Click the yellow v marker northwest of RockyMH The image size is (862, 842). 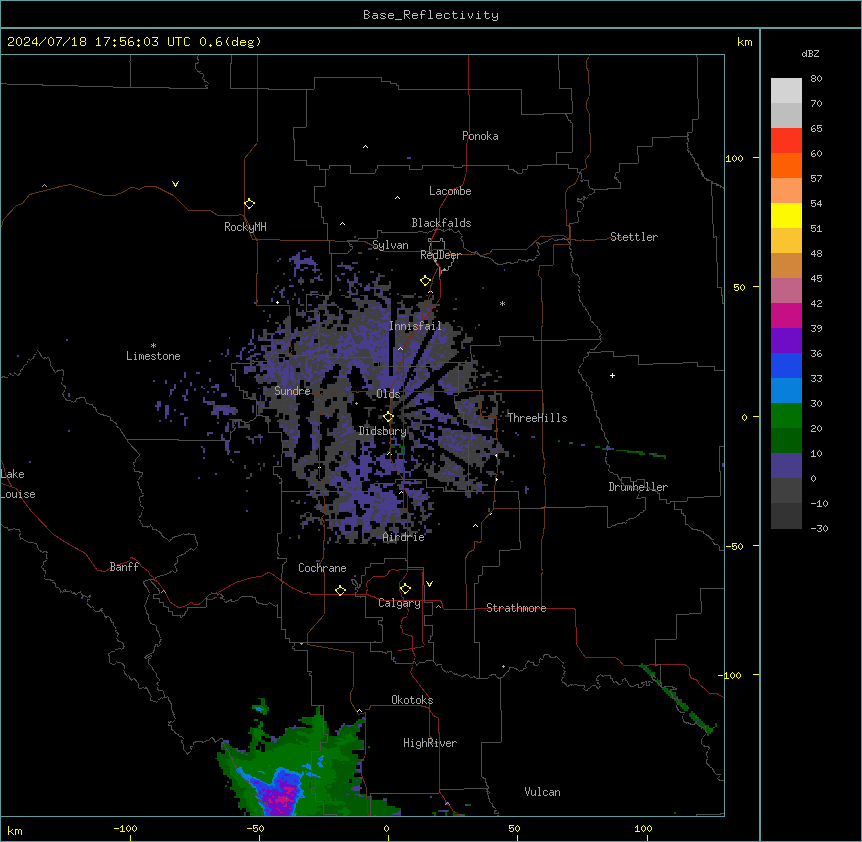[x=175, y=184]
